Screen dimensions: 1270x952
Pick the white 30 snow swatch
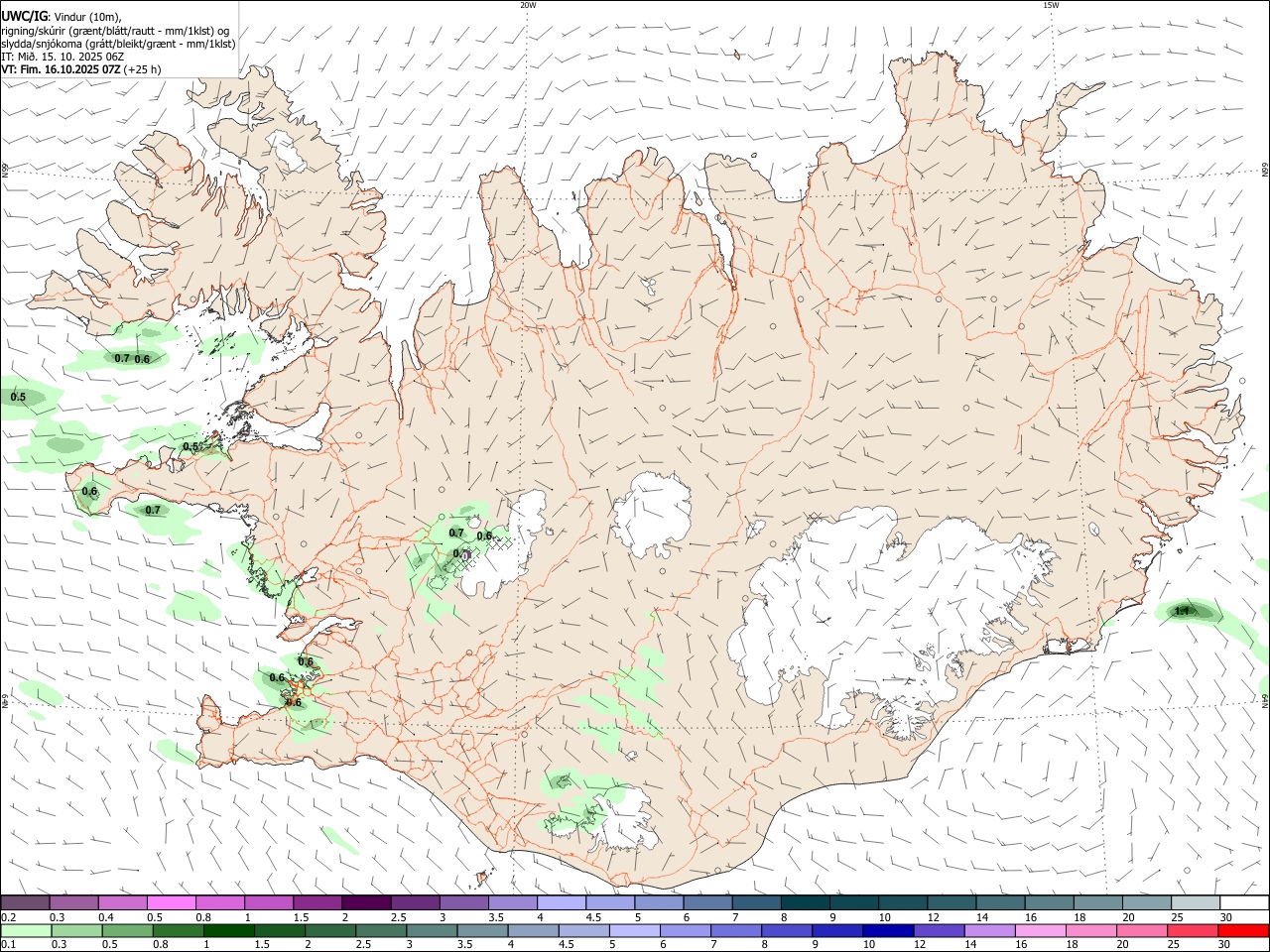coord(1244,903)
